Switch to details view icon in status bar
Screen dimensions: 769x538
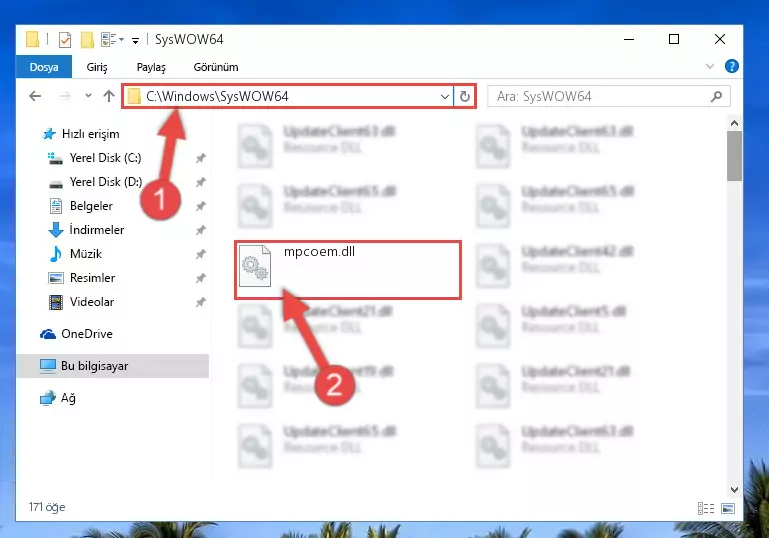point(706,509)
